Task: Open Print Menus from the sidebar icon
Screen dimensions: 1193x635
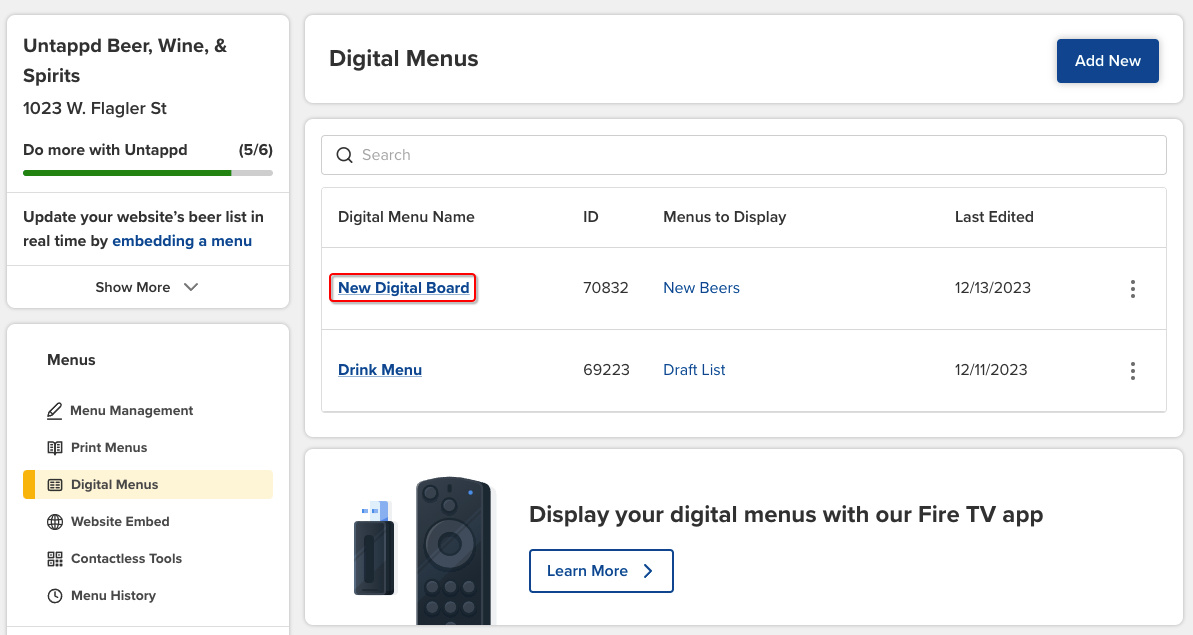Action: 52,447
